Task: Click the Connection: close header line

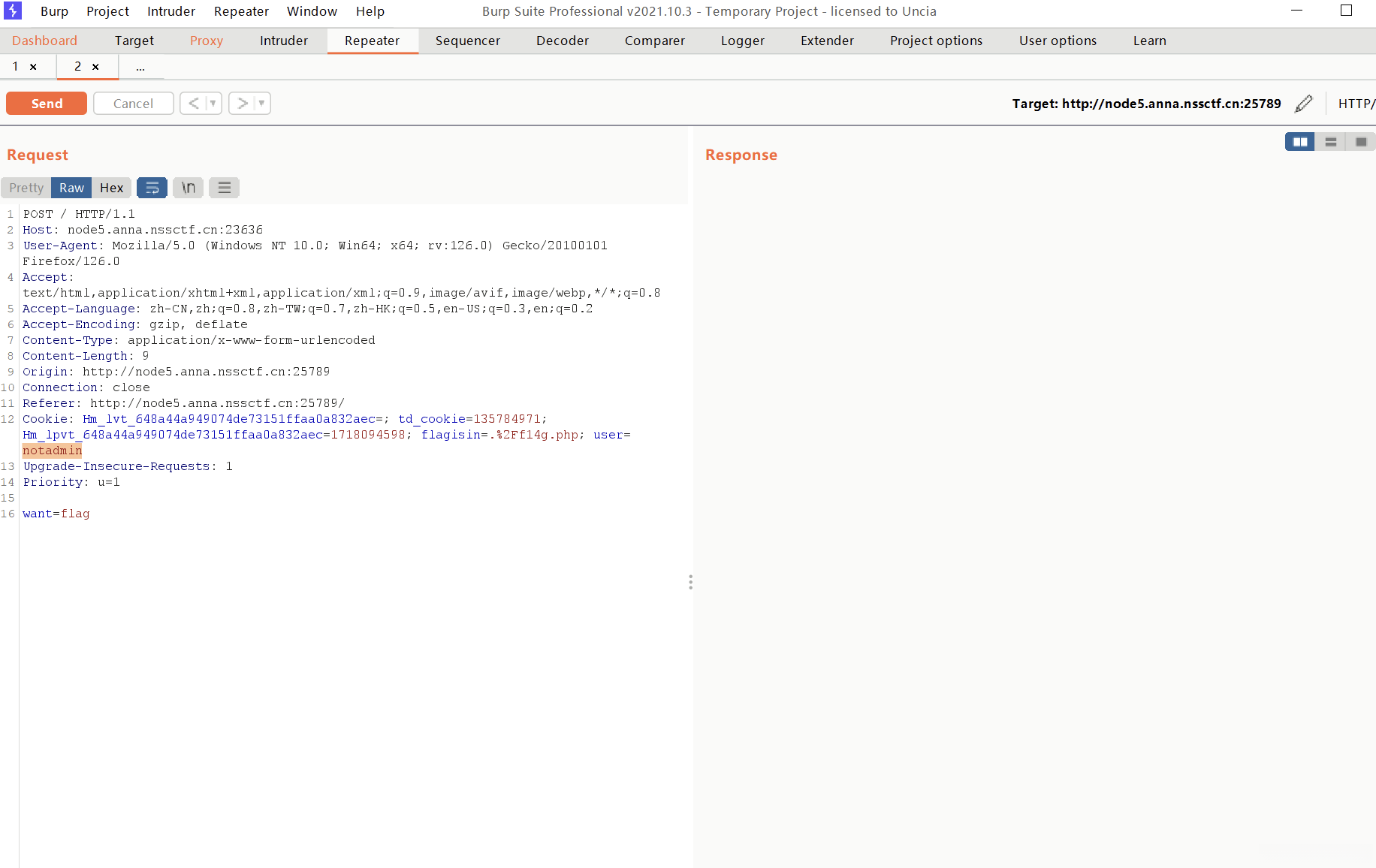Action: pos(86,387)
